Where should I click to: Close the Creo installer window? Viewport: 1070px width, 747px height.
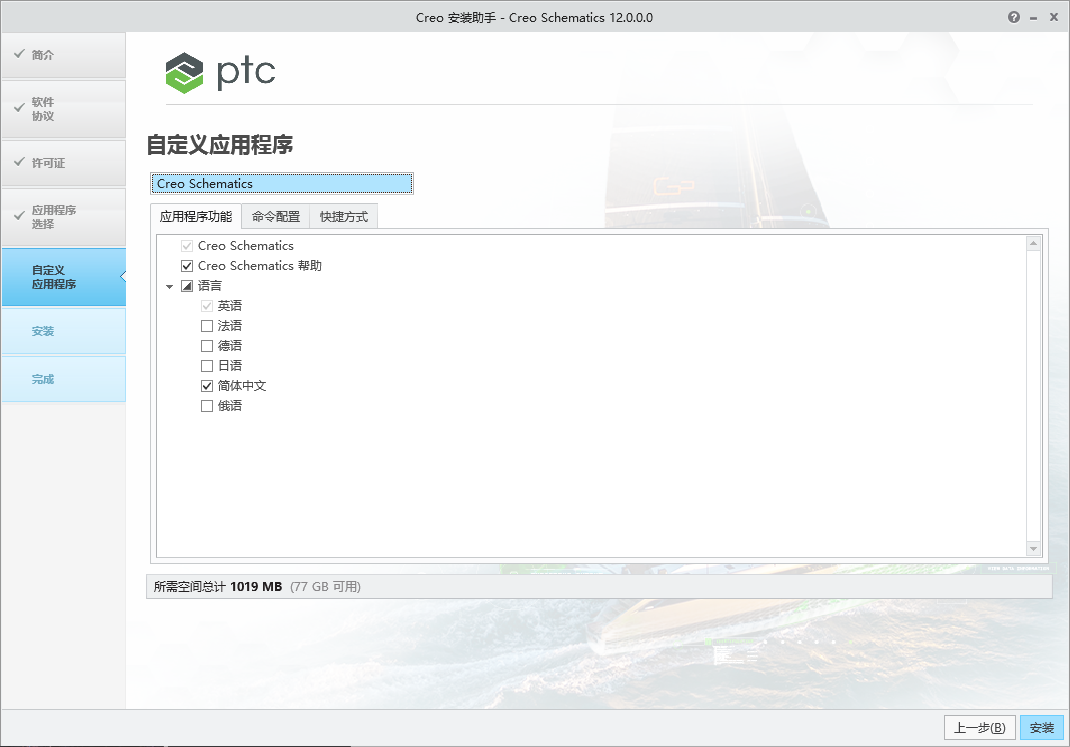[x=1054, y=18]
